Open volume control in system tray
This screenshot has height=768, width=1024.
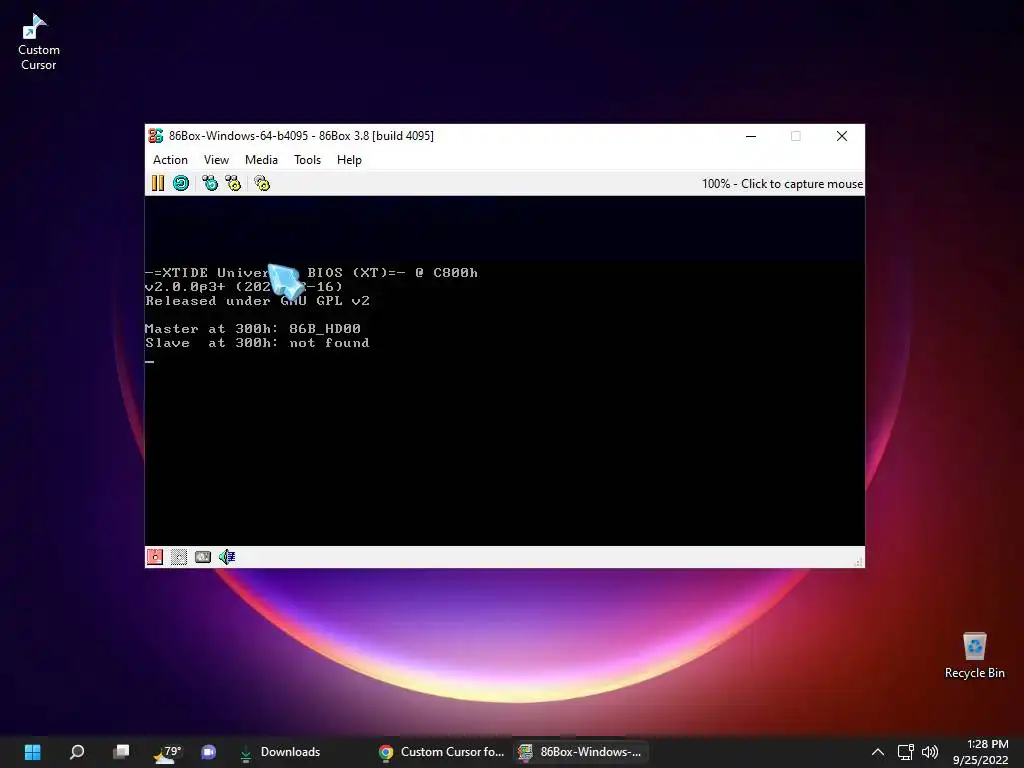930,752
